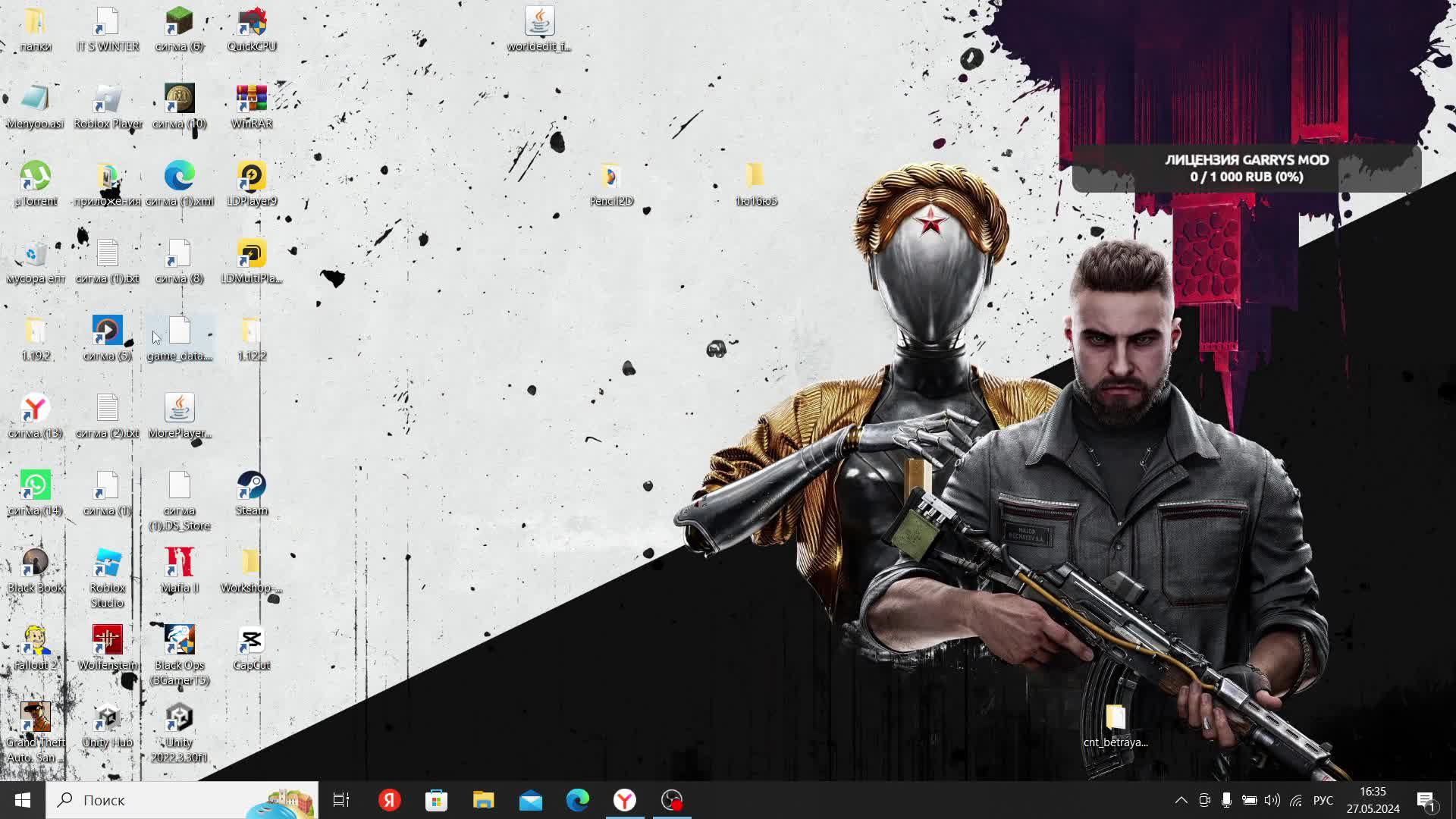Select the Mafia II desktop shortcut

(180, 572)
